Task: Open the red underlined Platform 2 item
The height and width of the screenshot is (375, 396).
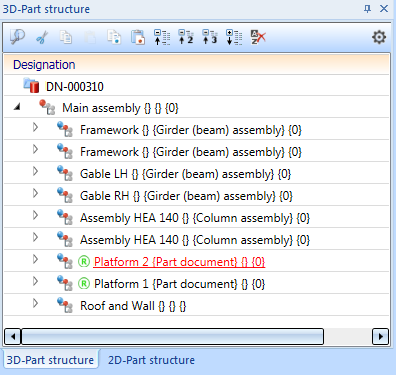Action: pyautogui.click(x=179, y=262)
